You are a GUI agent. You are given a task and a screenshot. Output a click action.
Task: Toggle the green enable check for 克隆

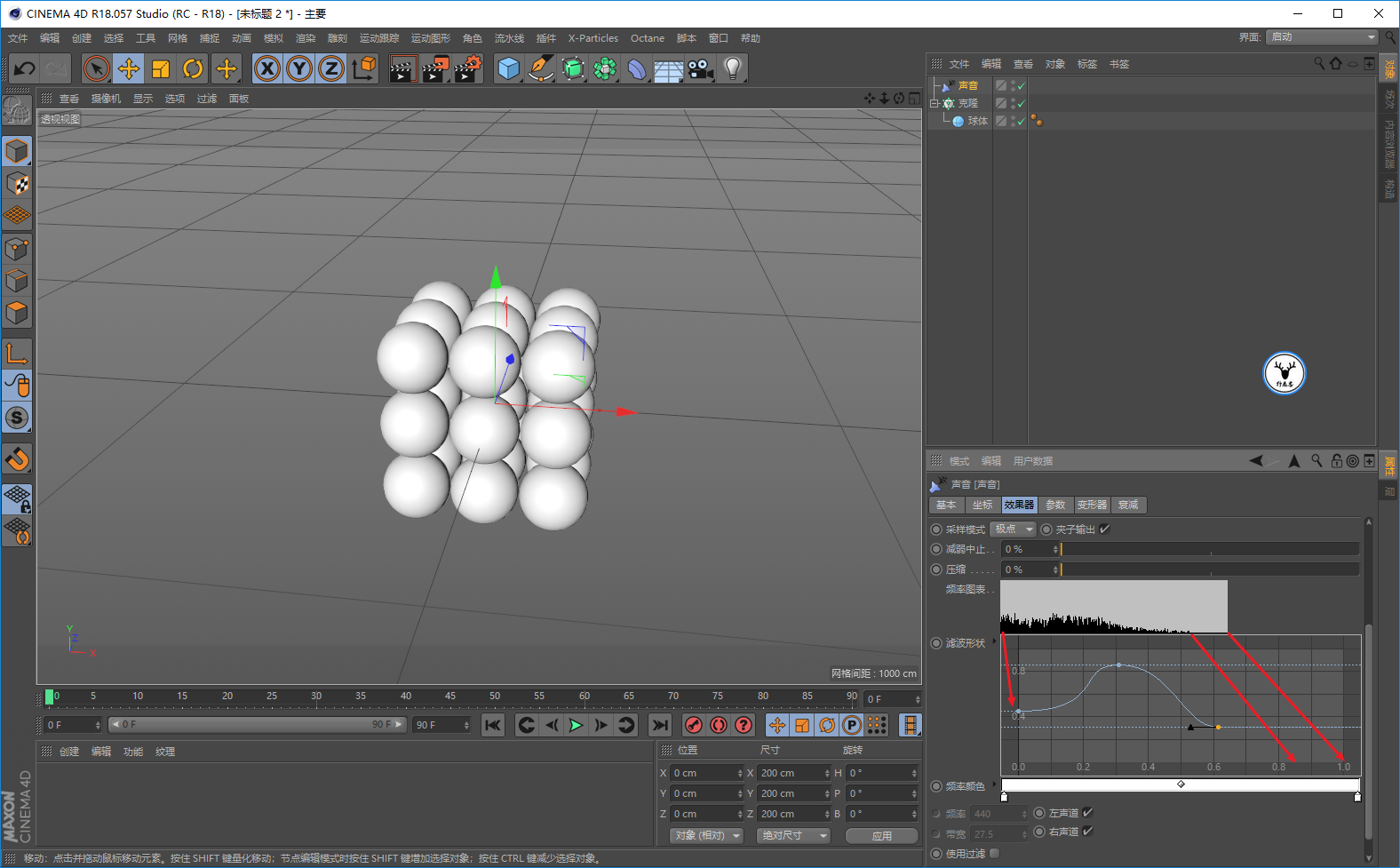tap(1022, 104)
